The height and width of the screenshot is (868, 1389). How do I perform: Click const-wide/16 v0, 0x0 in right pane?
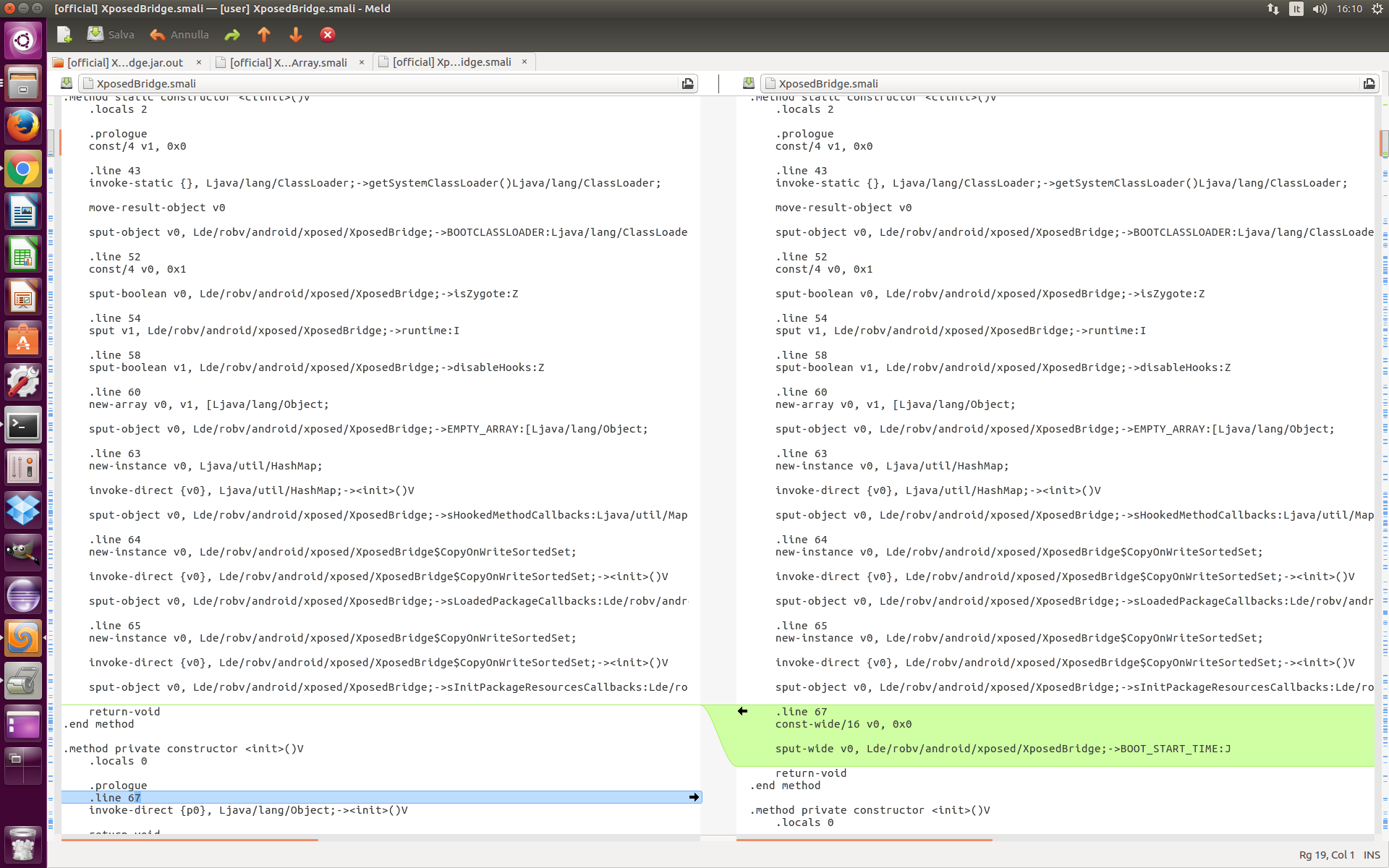click(x=844, y=724)
